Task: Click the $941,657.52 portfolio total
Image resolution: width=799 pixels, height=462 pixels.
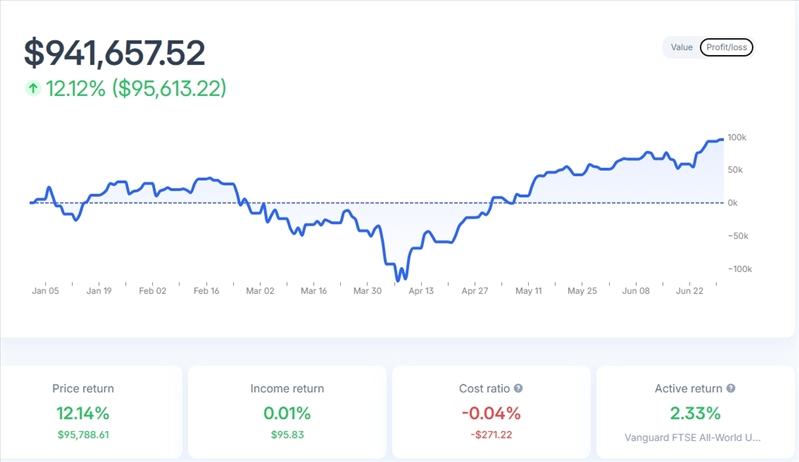Action: pyautogui.click(x=115, y=52)
